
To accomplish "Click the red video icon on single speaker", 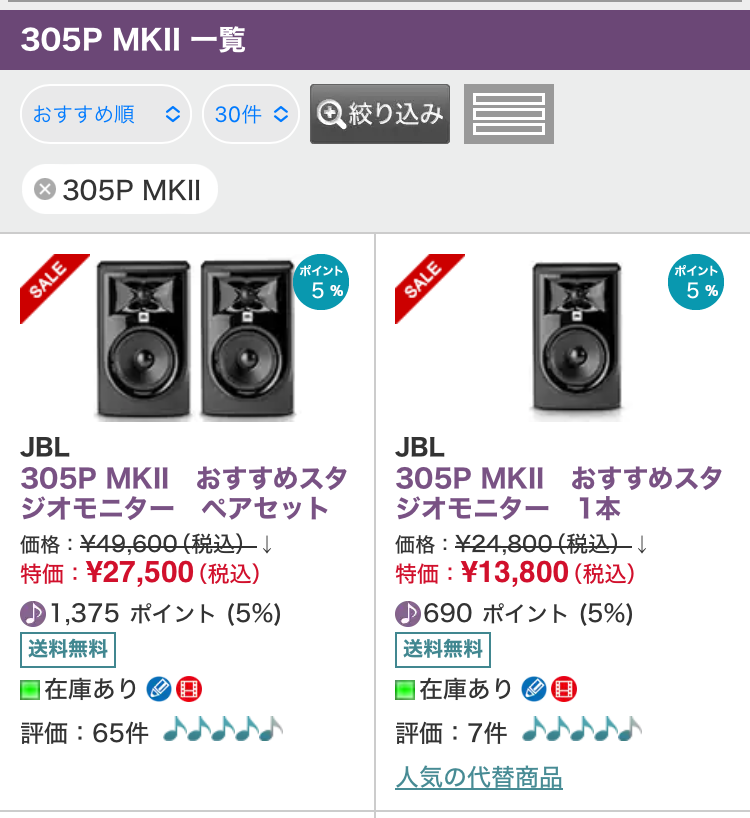I will pos(564,689).
